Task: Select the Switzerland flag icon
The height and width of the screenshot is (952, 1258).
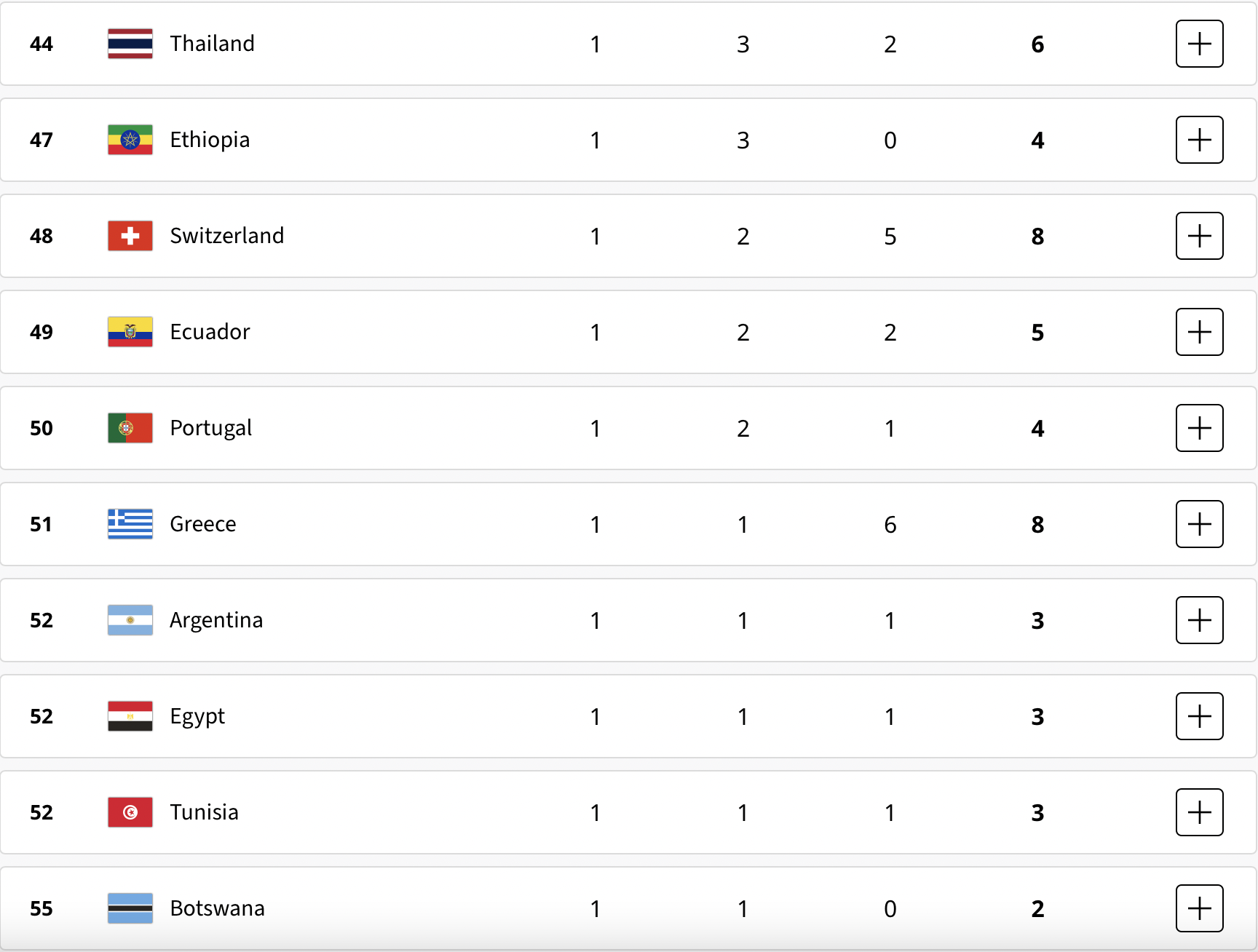Action: 130,236
